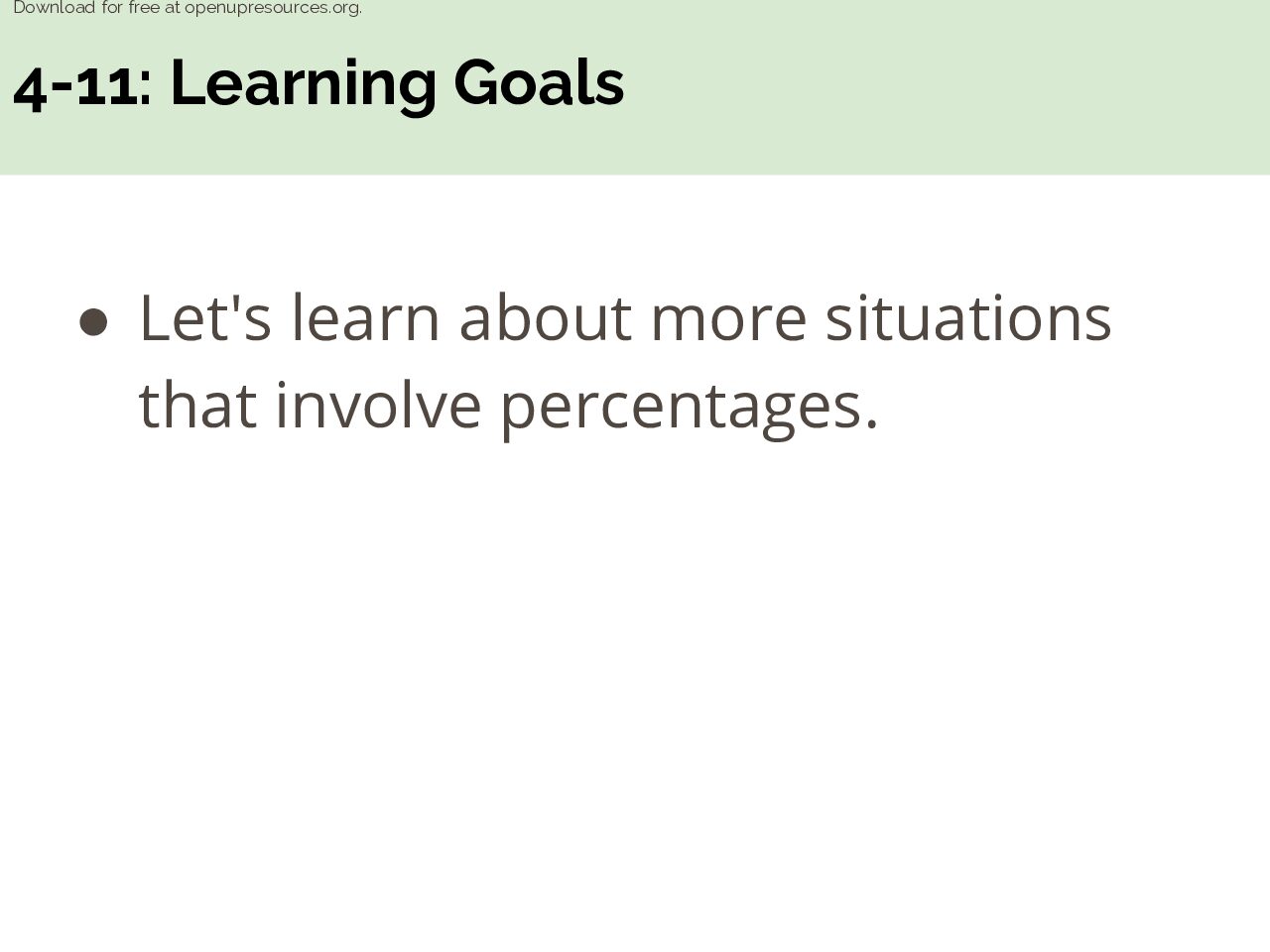The height and width of the screenshot is (952, 1270).
Task: Click the word 'Learning' in the heading
Action: coord(304,85)
